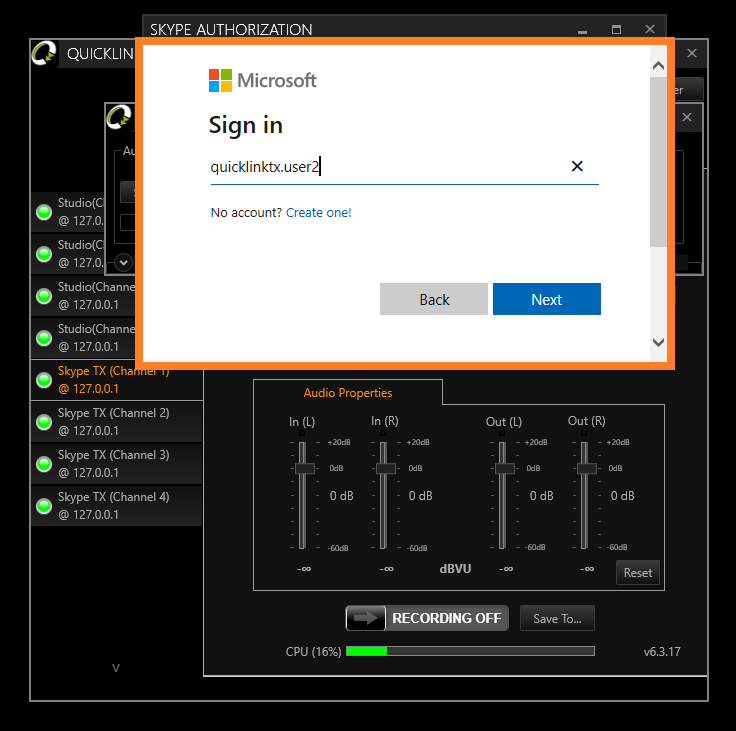
Task: Click the Sign in heading
Action: pyautogui.click(x=245, y=125)
